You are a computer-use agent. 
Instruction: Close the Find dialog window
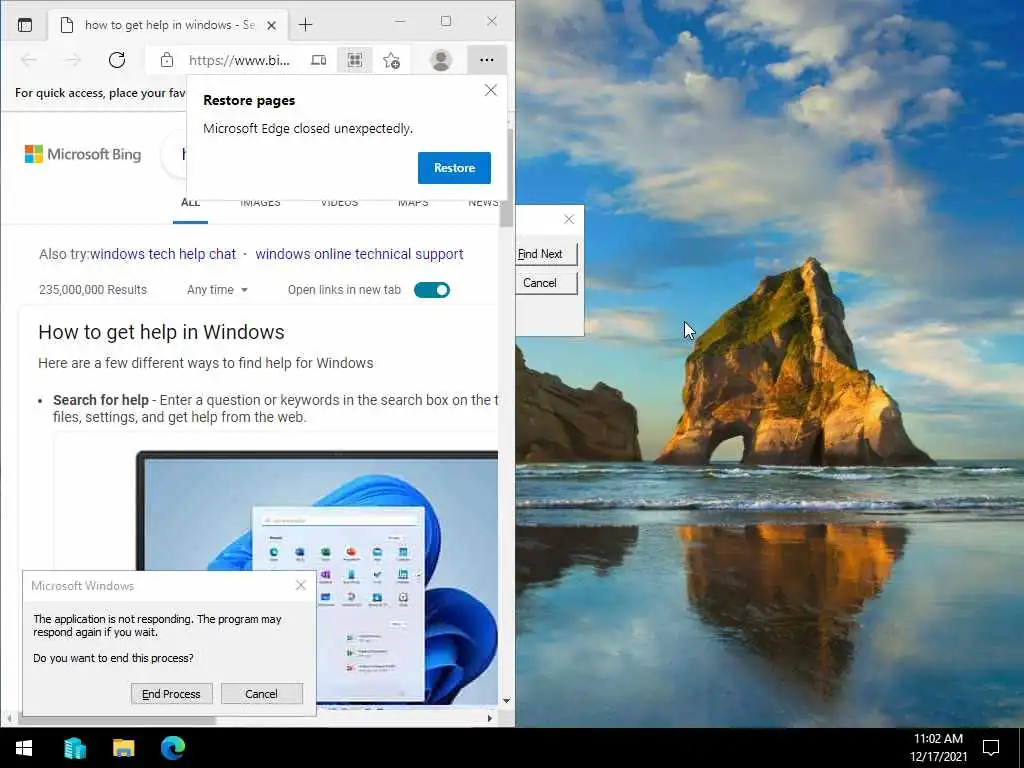coord(569,219)
